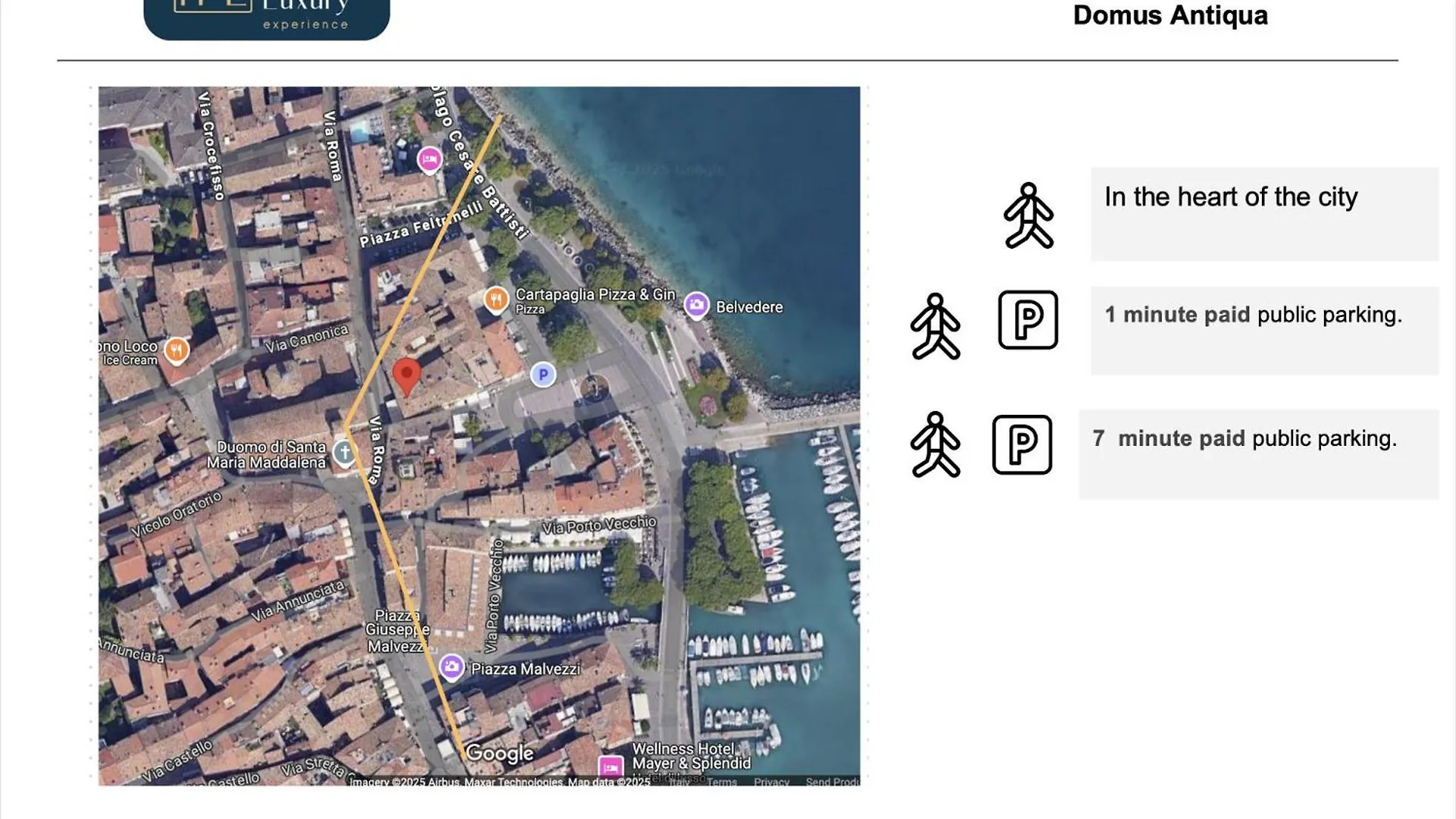
Task: Click the walking figure beside 'In the heart of the city'
Action: 1029,215
